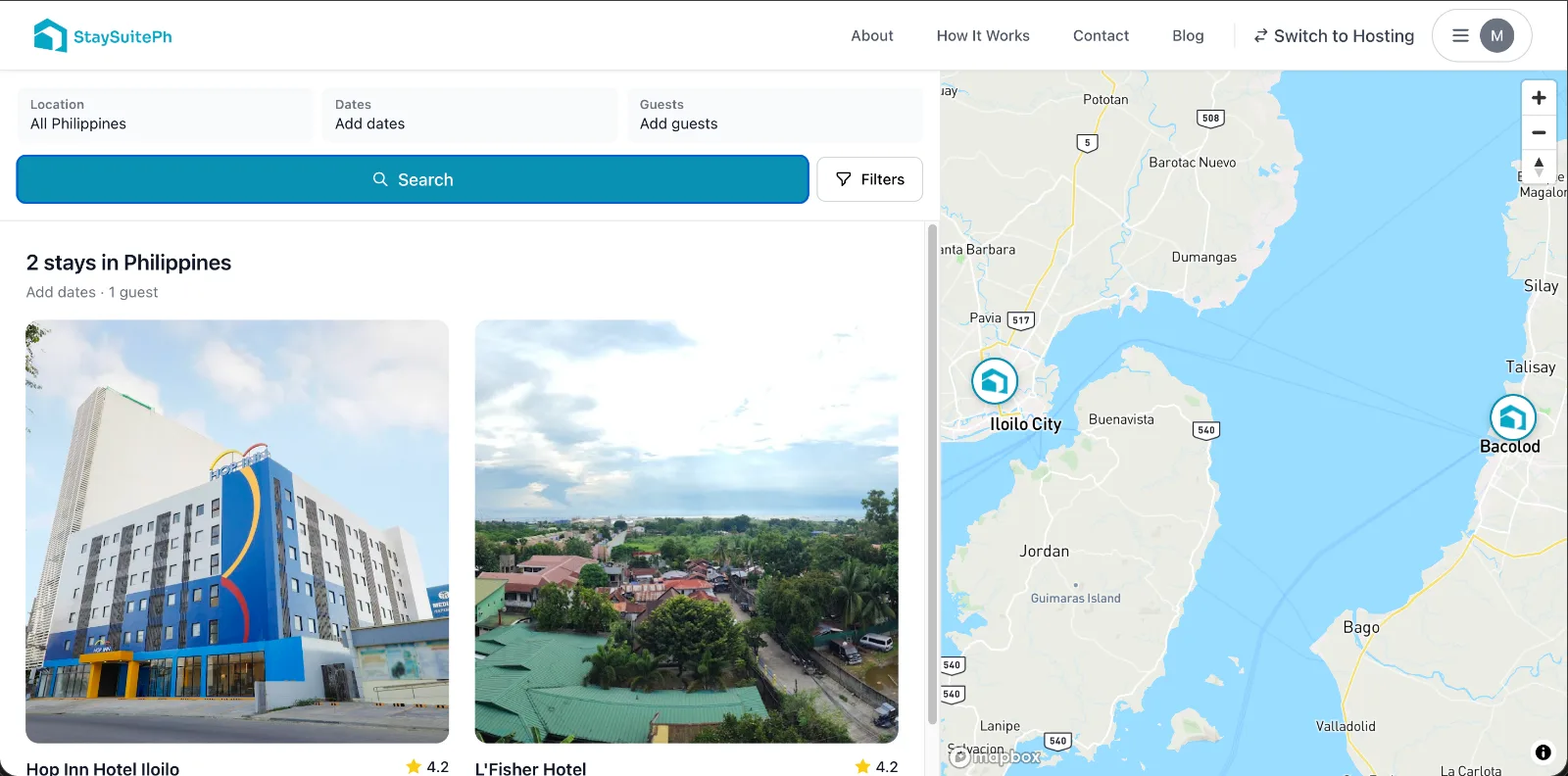The height and width of the screenshot is (776, 1568).
Task: Zoom out on the map
Action: [1539, 132]
